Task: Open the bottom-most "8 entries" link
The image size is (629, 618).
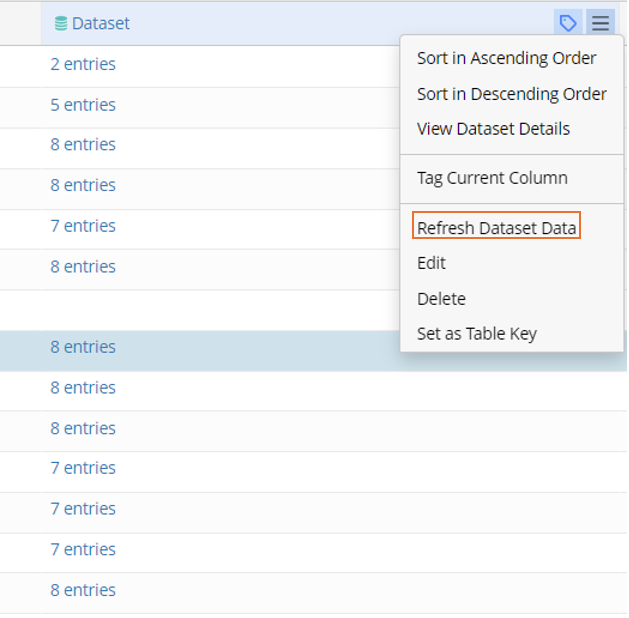Action: click(83, 590)
